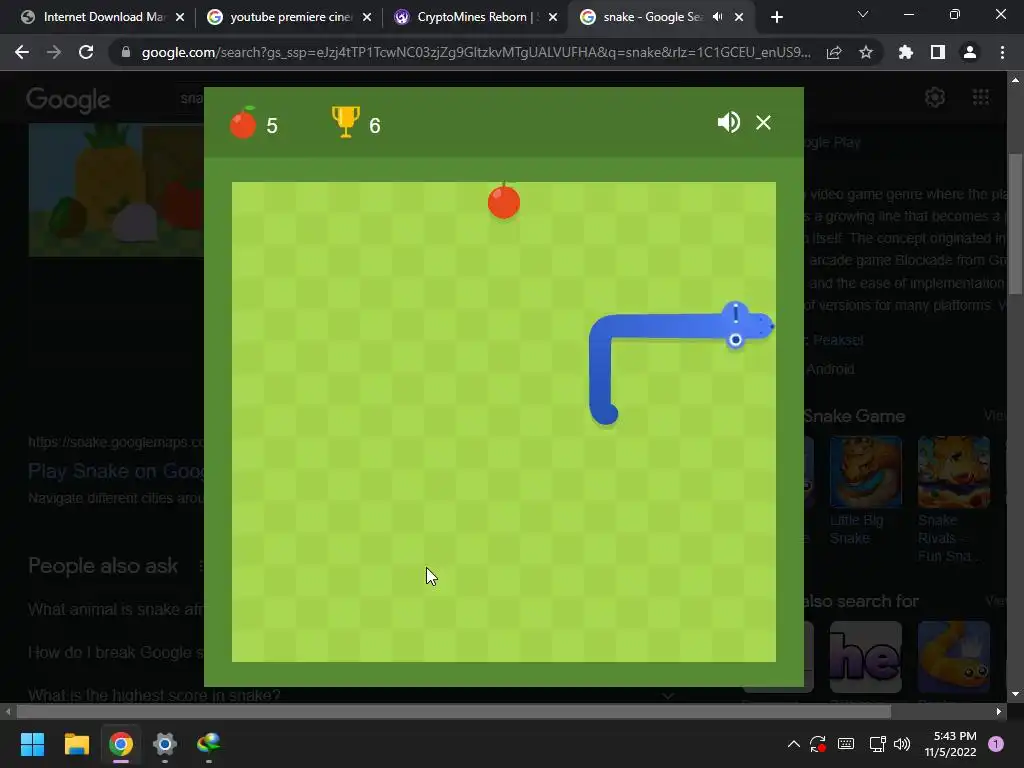The image size is (1024, 768).
Task: Click the horizontal scrollbar at the bottom
Action: [453, 711]
